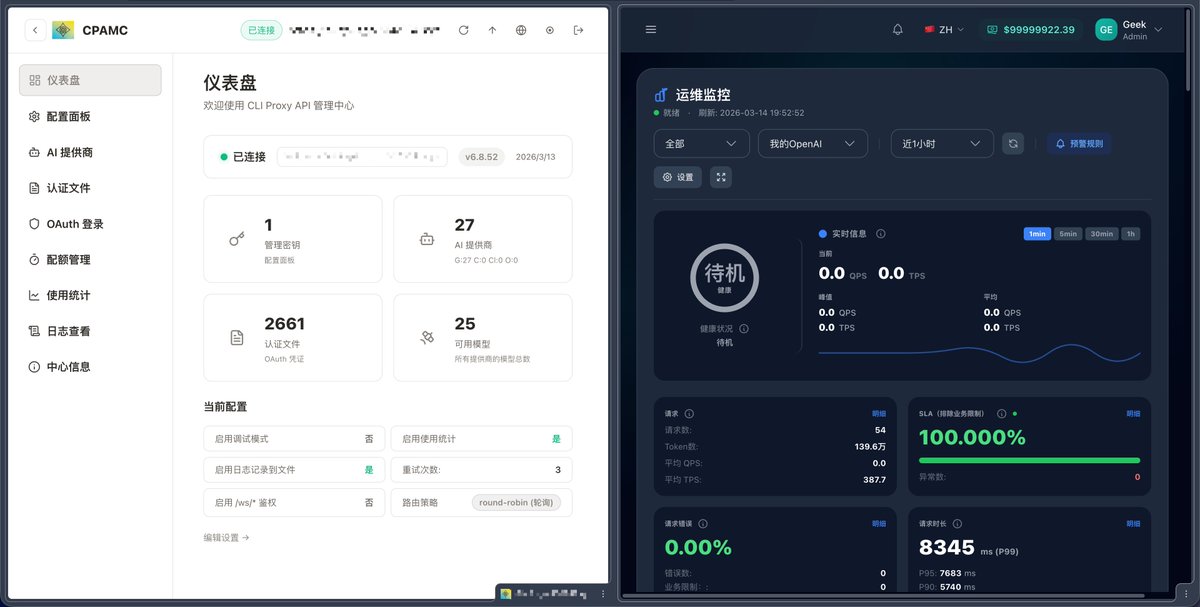The height and width of the screenshot is (607, 1200).
Task: Click the info icon on 请求错误 card
Action: pyautogui.click(x=703, y=523)
